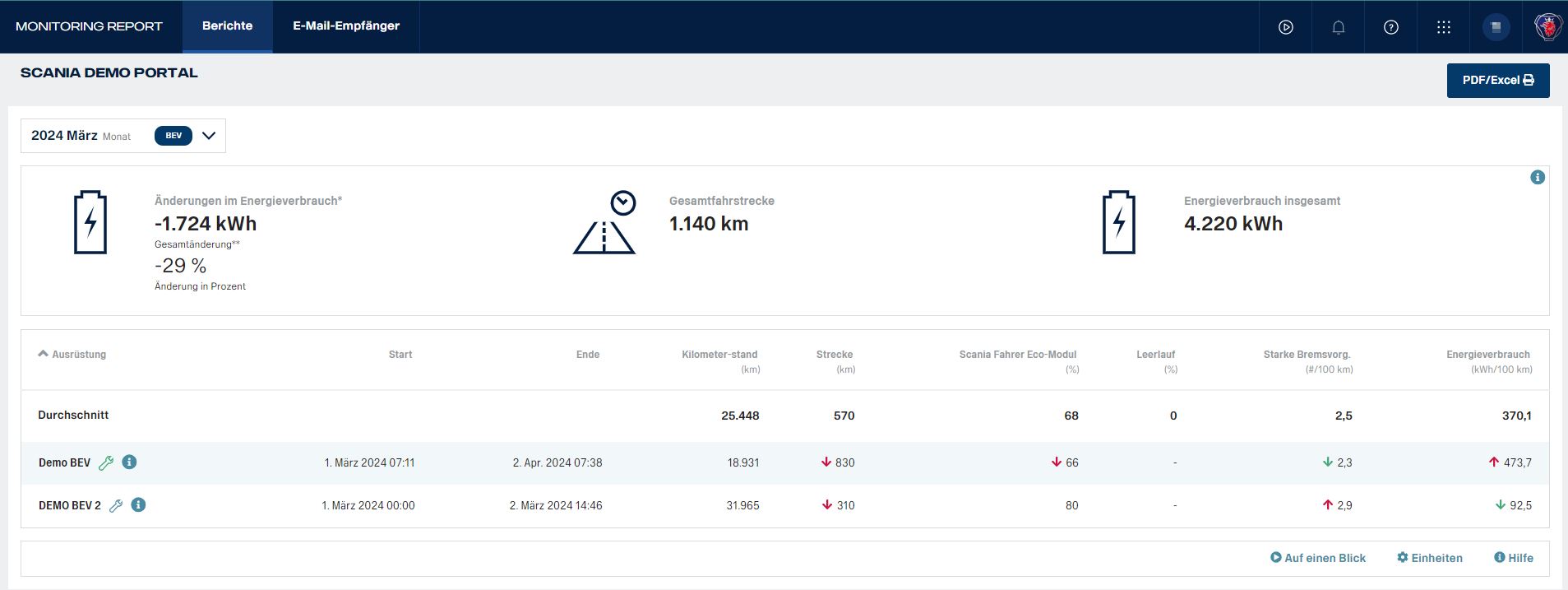Switch to the Berichte tab
Screen dimensions: 1568x590
(227, 26)
